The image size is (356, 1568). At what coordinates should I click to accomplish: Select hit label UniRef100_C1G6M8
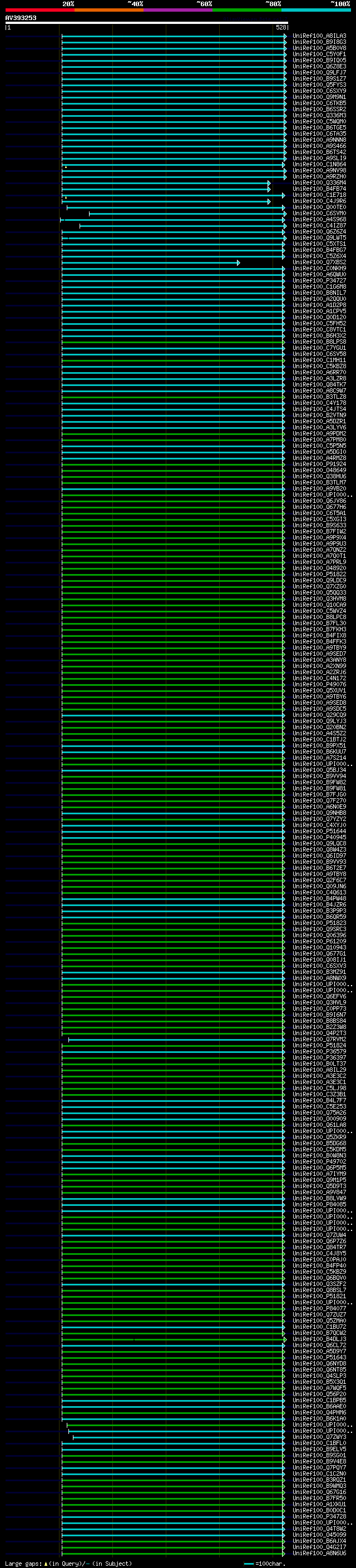[319, 286]
